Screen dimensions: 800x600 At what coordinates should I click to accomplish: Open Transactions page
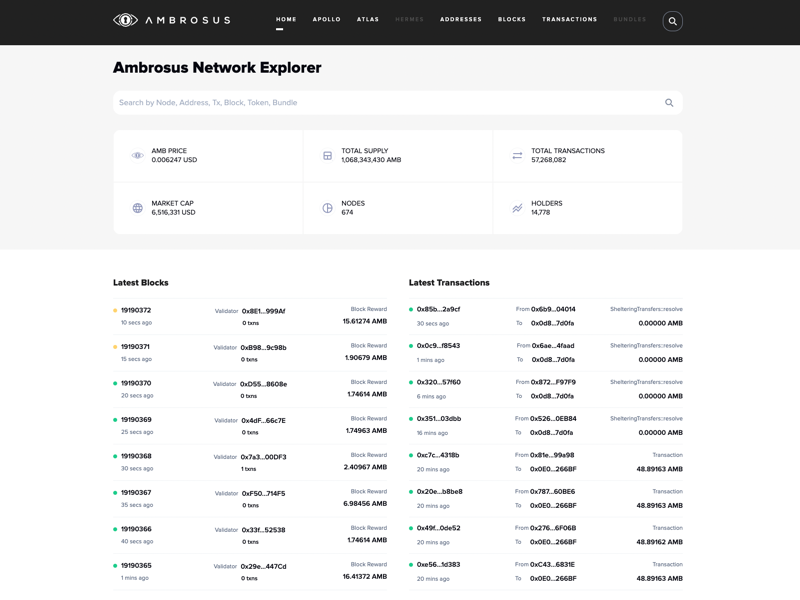pos(569,19)
